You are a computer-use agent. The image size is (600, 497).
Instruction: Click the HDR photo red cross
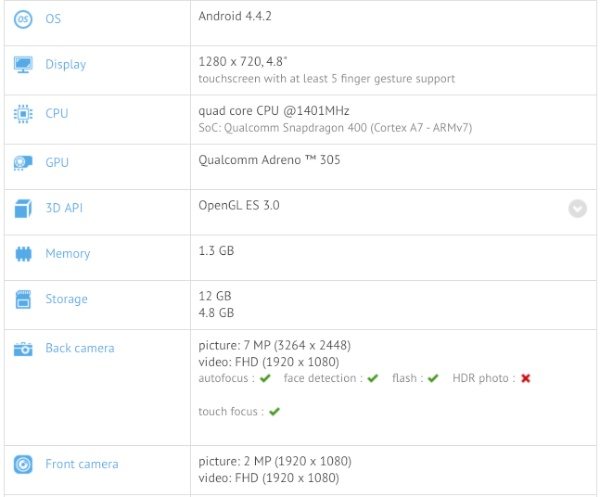pyautogui.click(x=526, y=378)
